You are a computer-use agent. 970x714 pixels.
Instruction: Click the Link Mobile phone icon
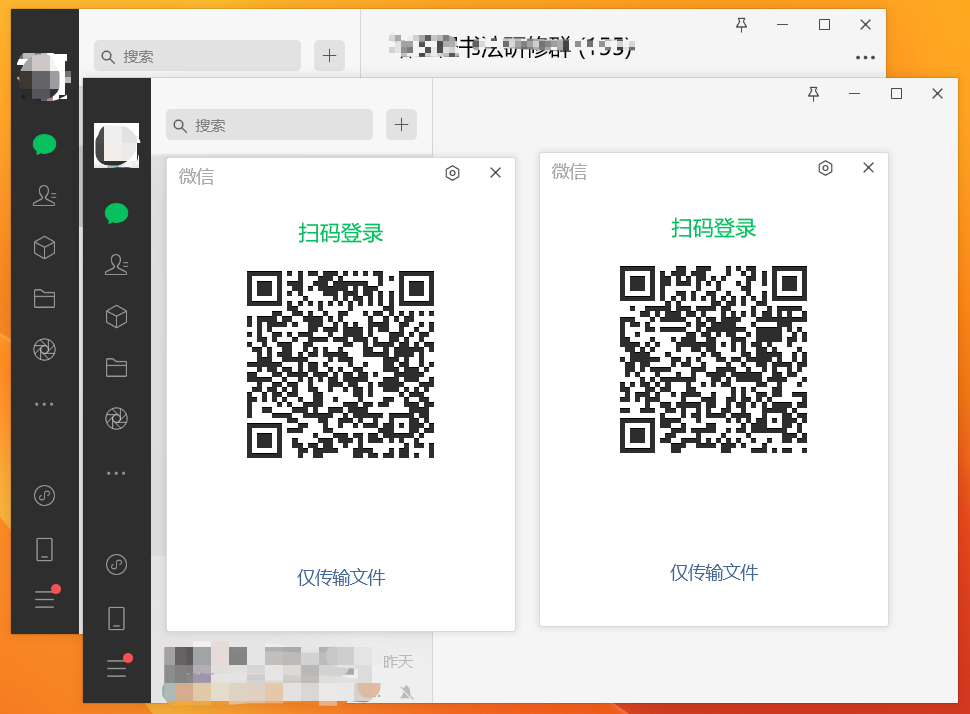pos(116,618)
